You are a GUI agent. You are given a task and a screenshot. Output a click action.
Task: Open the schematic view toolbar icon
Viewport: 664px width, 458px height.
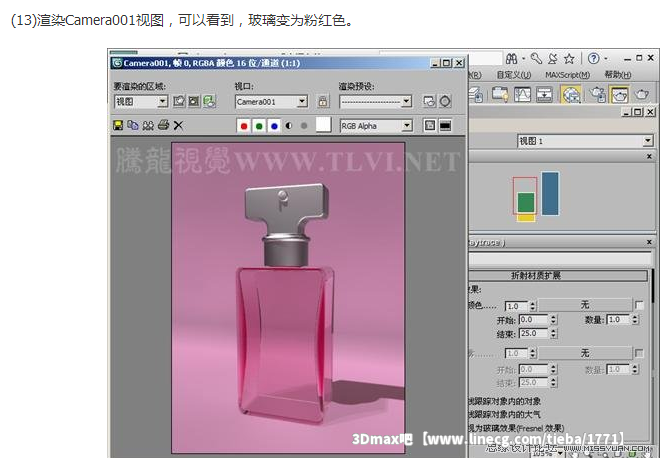545,94
